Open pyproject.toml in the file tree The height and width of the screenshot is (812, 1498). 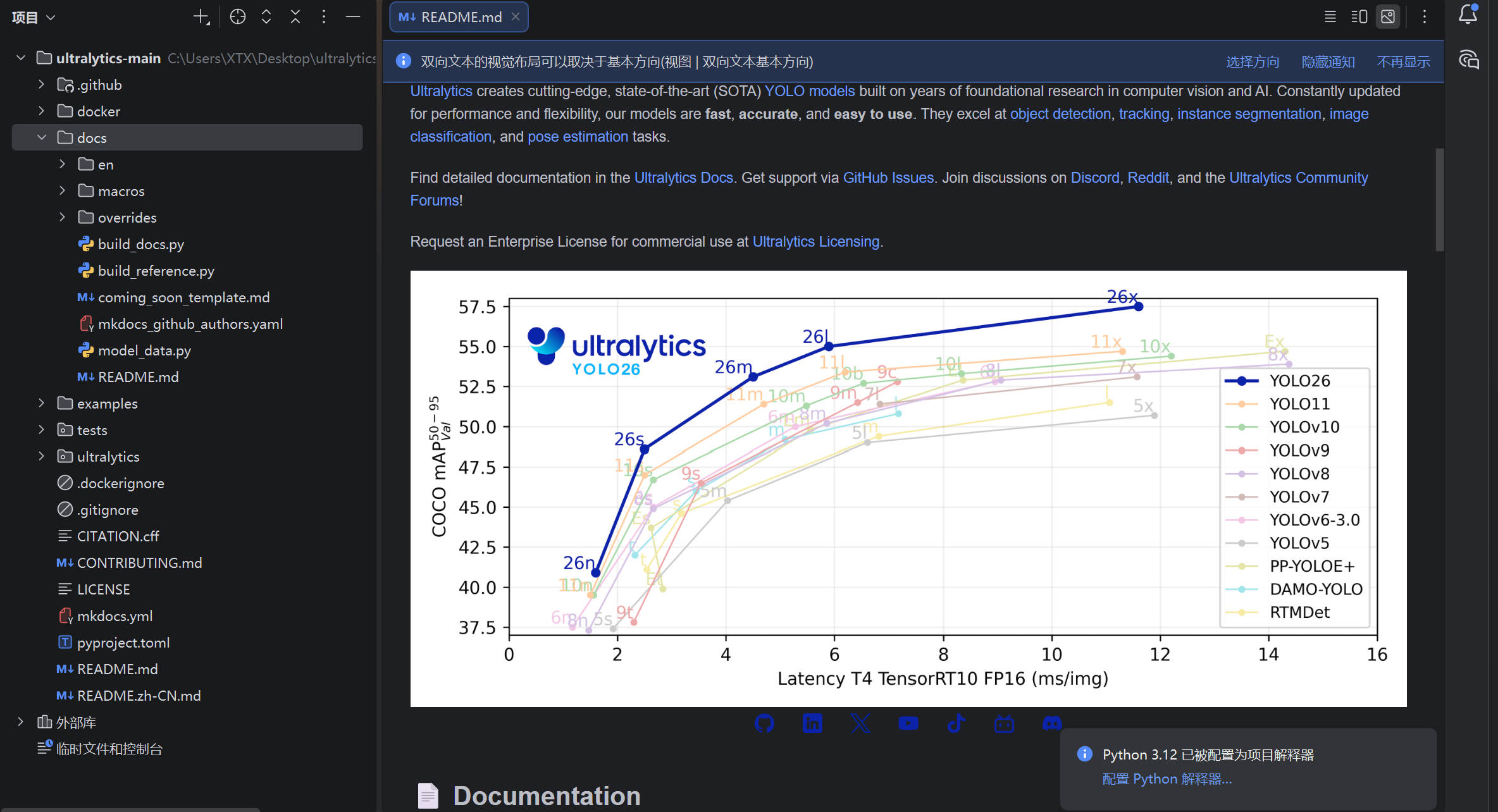coord(123,643)
